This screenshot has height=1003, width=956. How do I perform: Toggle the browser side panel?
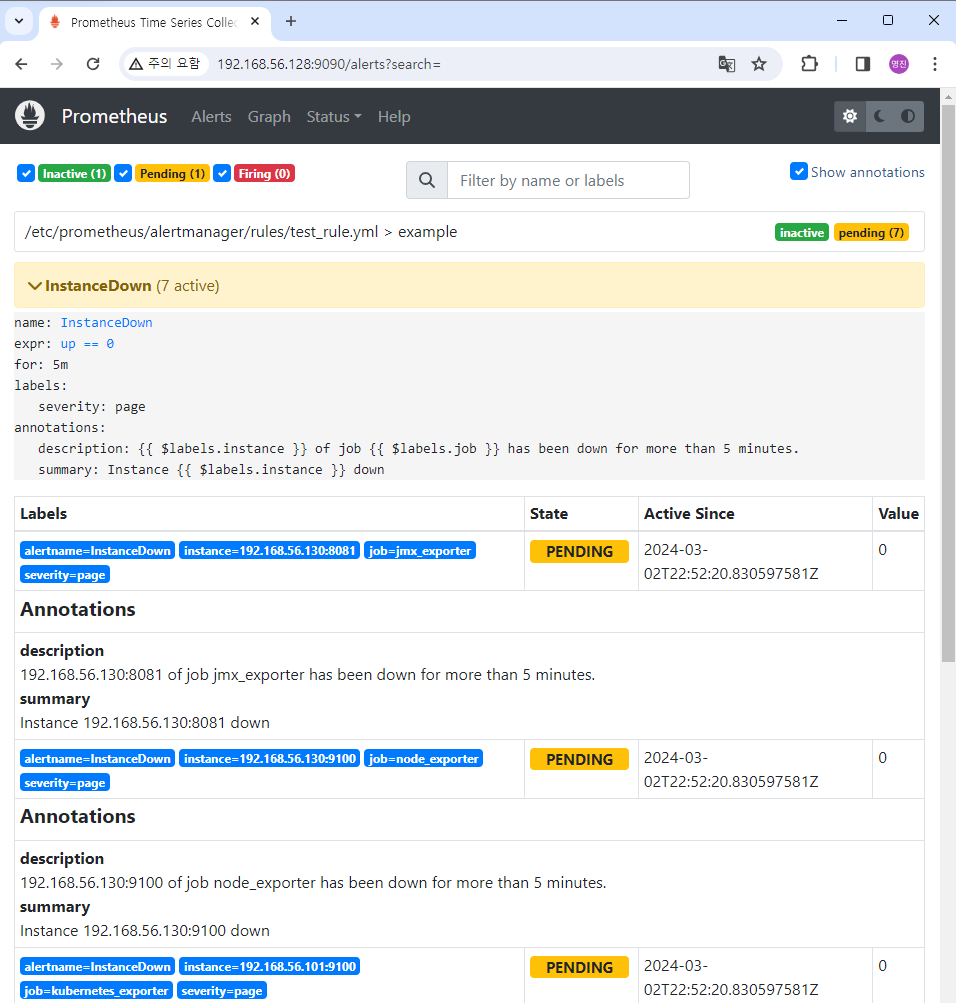point(863,64)
